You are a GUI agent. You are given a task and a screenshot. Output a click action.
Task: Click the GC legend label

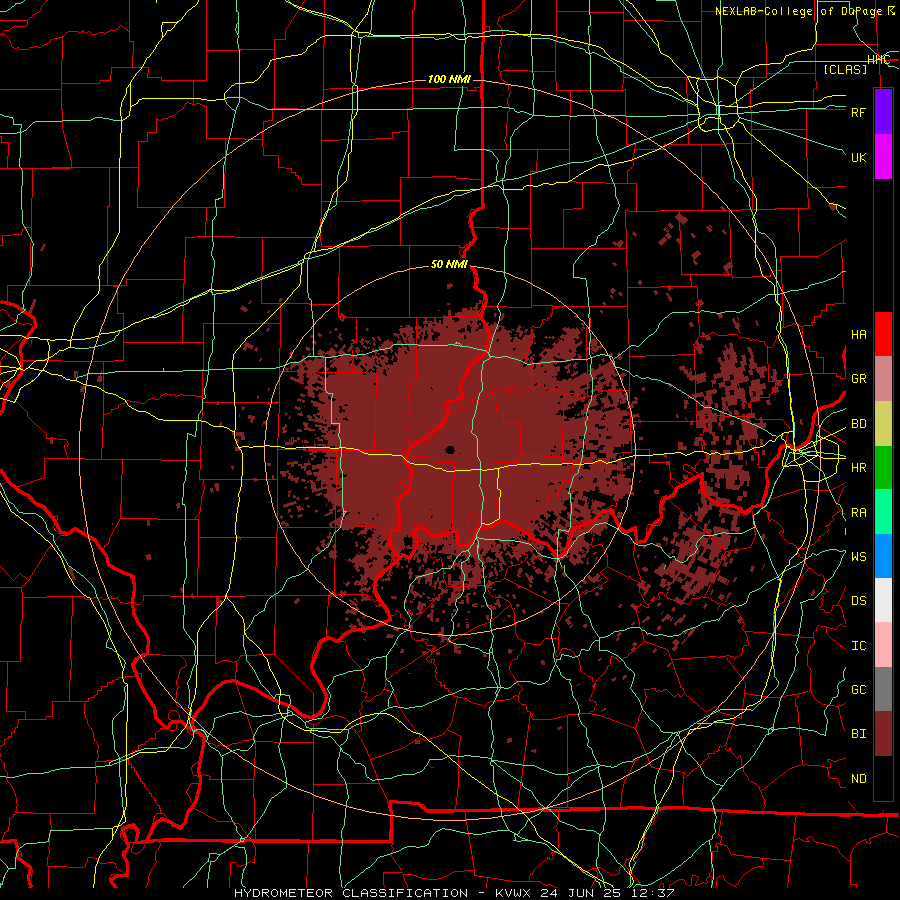pyautogui.click(x=859, y=690)
